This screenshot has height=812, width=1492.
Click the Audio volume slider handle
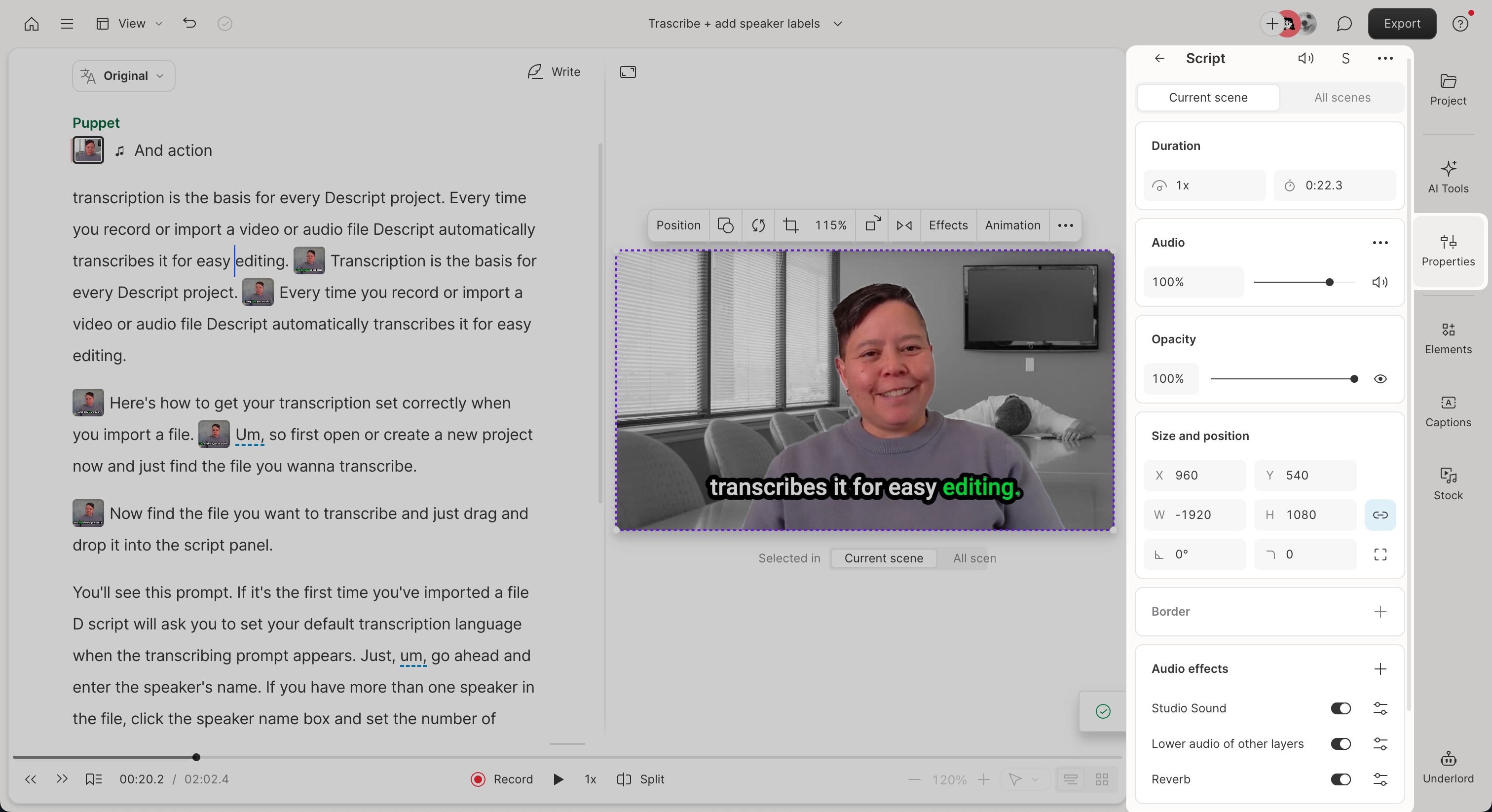pos(1329,282)
